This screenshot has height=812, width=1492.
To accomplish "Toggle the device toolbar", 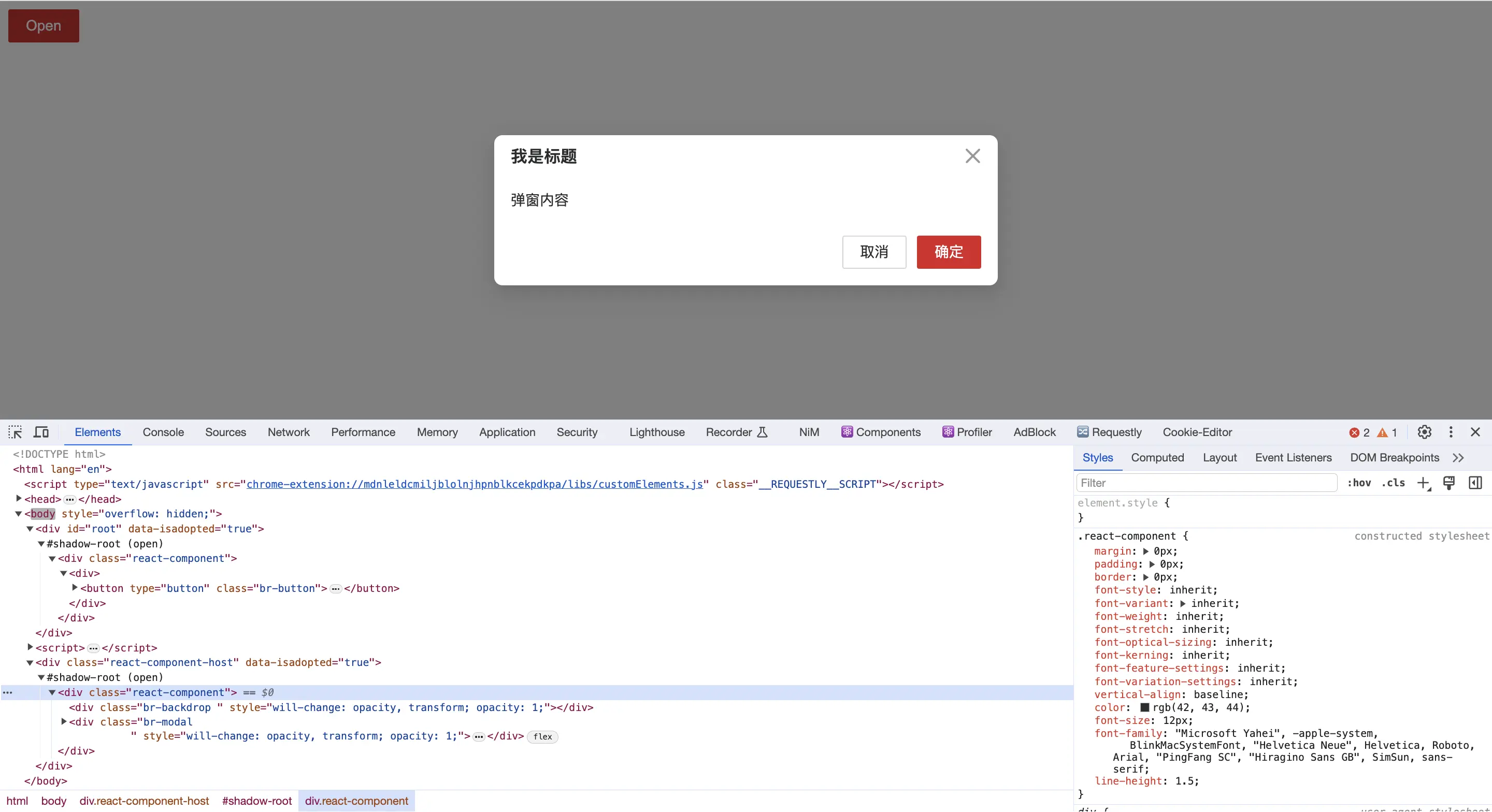I will [x=40, y=432].
